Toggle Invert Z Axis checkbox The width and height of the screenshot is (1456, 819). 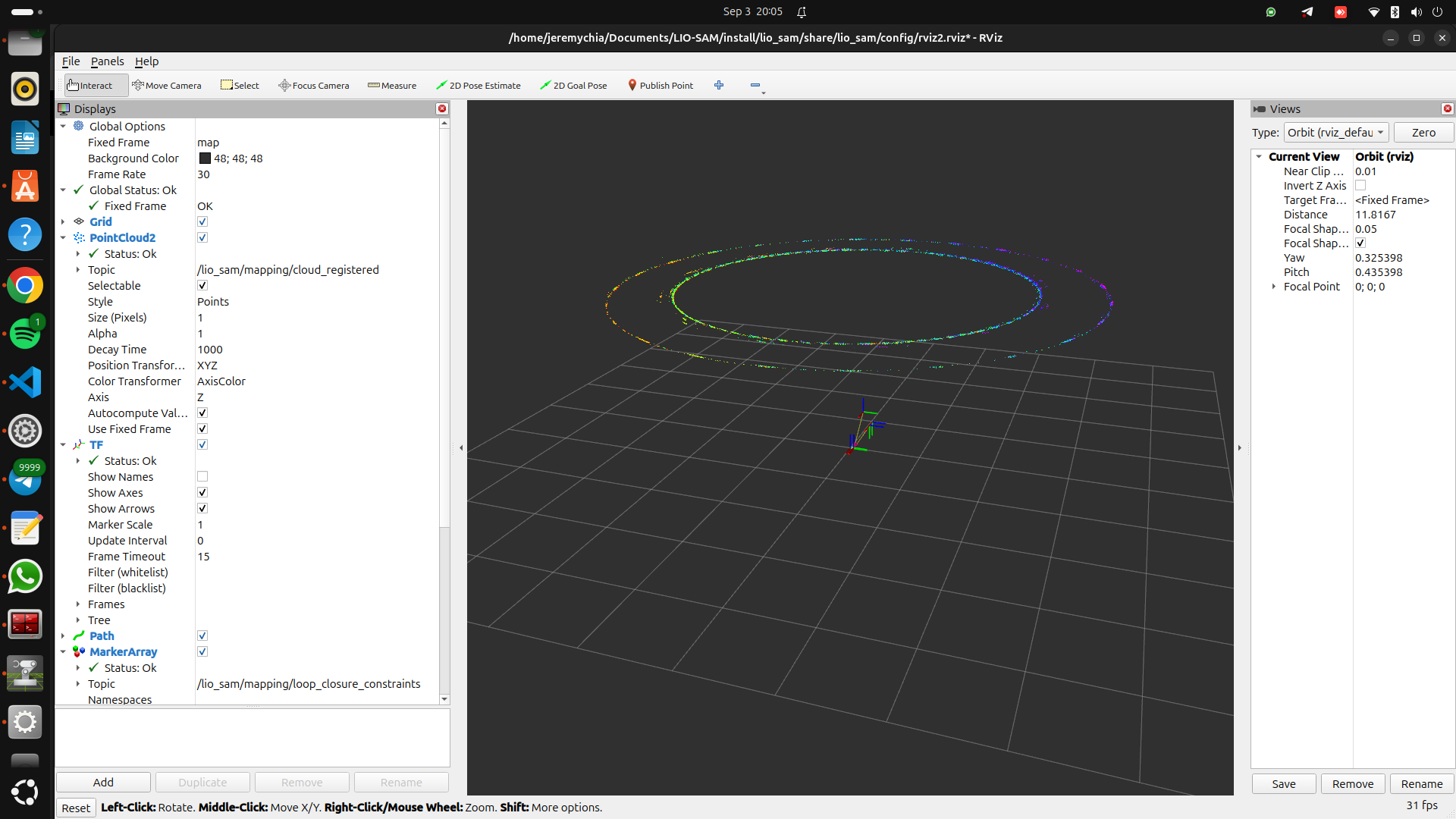(x=1360, y=186)
